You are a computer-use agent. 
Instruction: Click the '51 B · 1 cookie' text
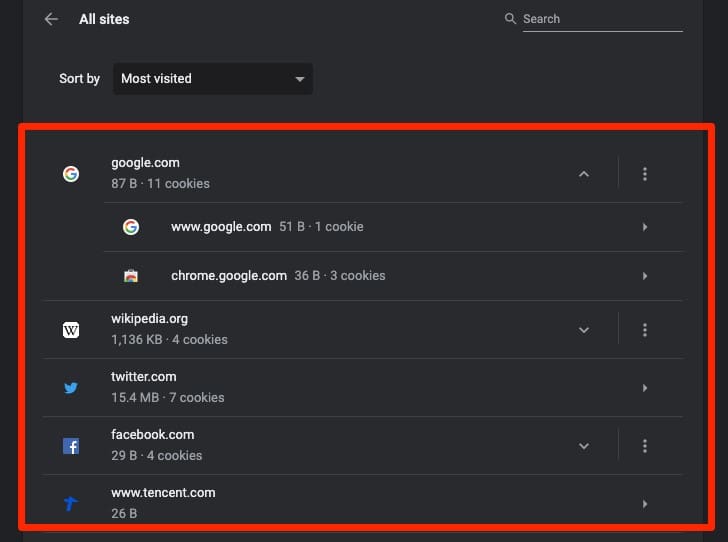321,227
